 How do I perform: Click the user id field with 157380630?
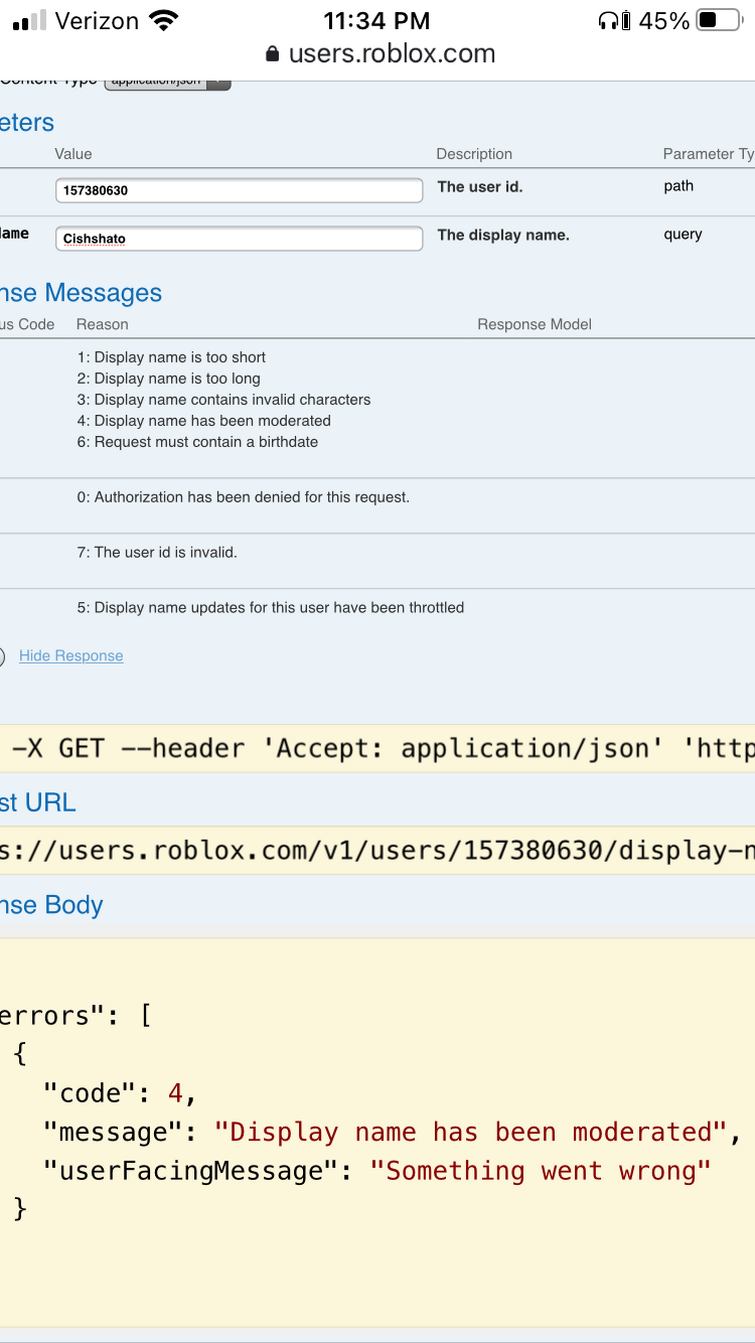[x=239, y=190]
